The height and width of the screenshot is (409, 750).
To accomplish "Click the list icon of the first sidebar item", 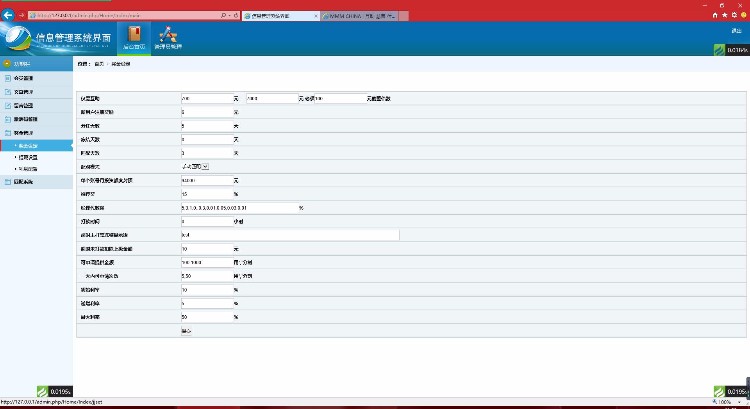I will pyautogui.click(x=8, y=78).
